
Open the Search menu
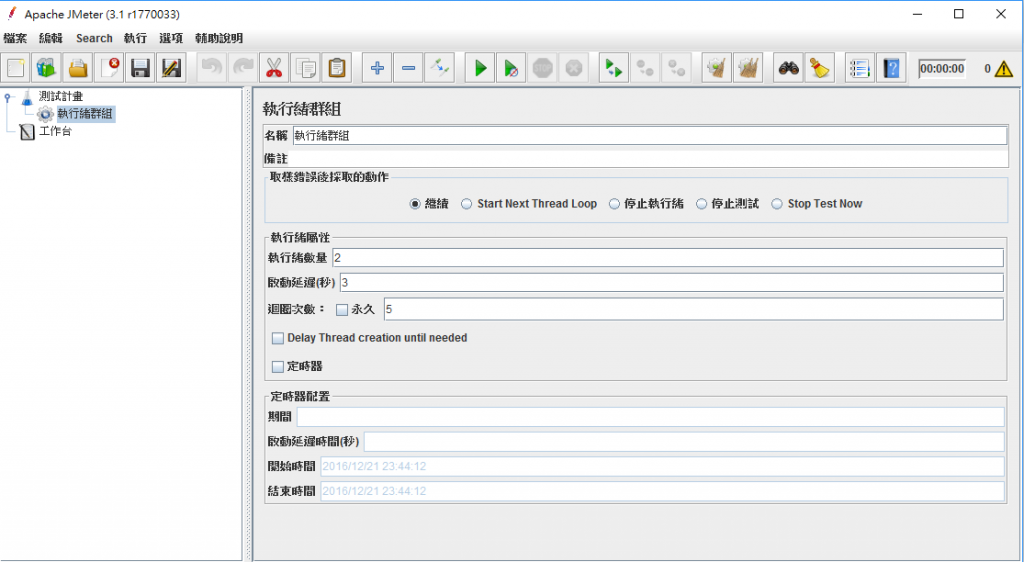(94, 38)
